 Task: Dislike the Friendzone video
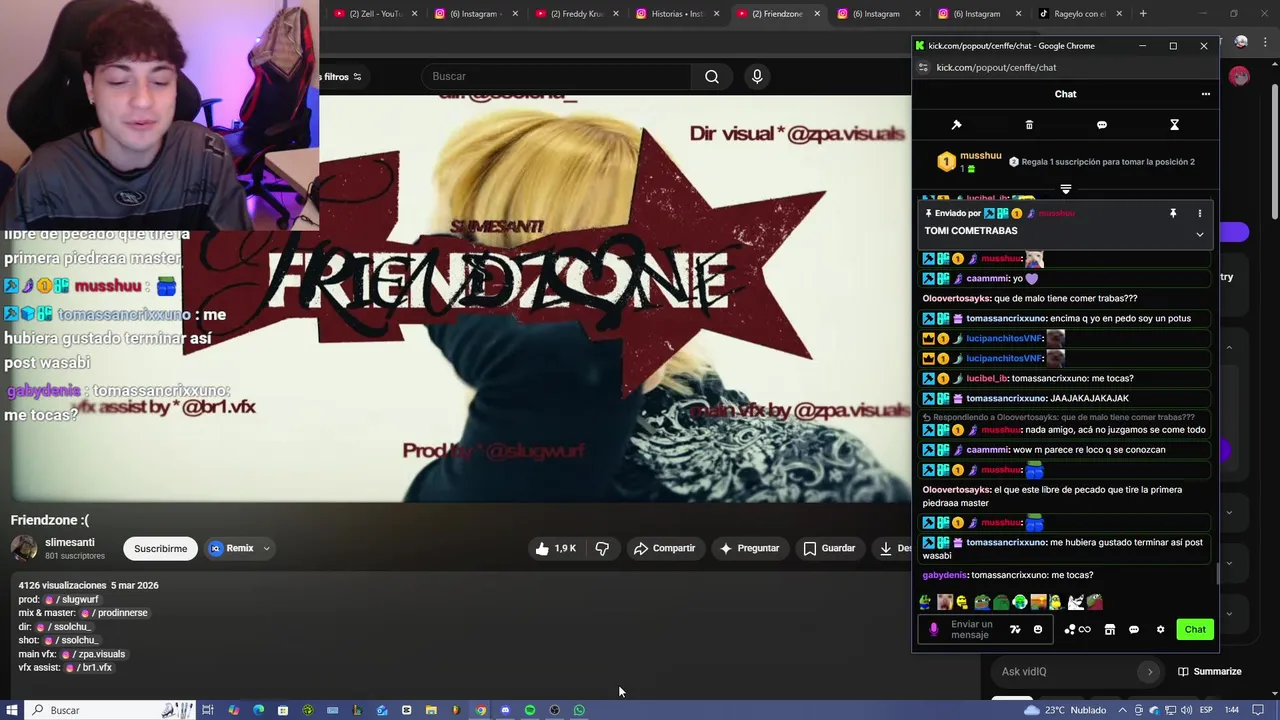pos(602,548)
